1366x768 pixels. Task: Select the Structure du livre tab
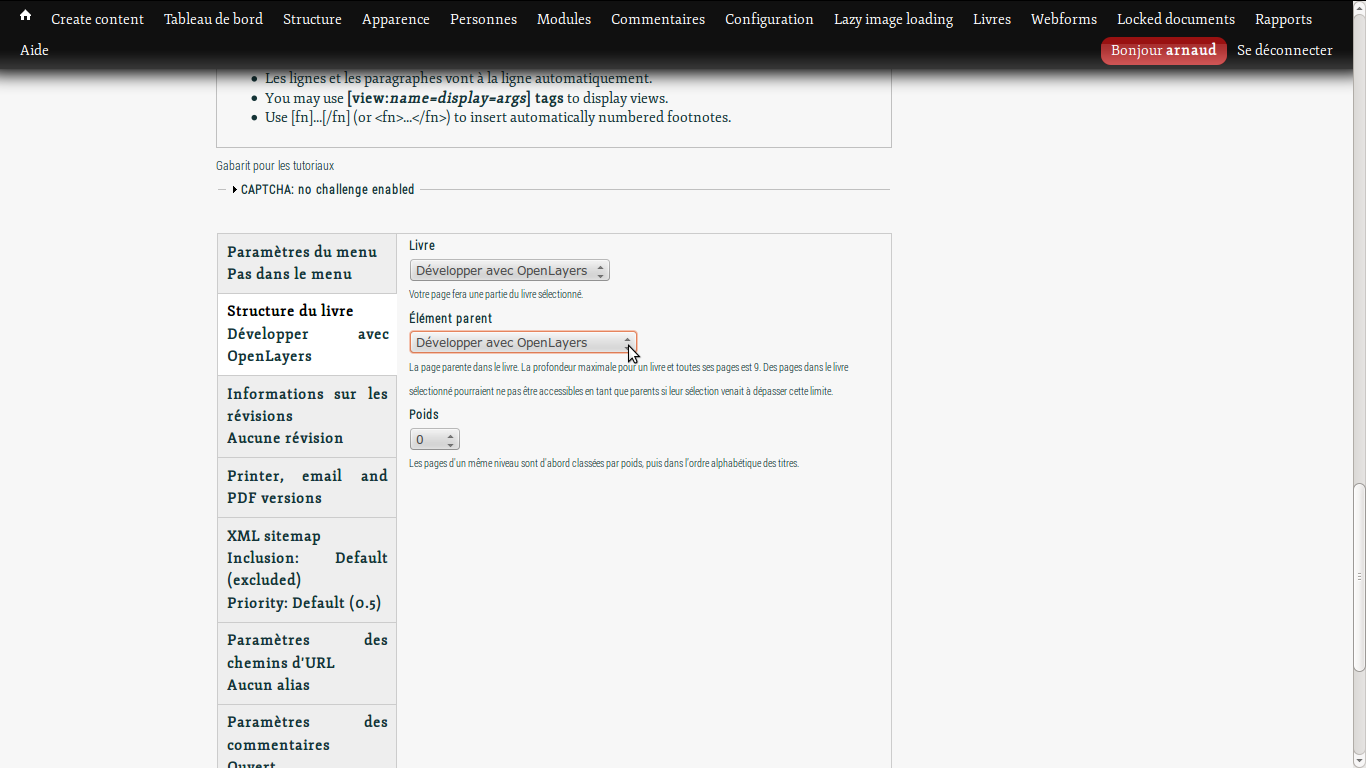tap(307, 334)
